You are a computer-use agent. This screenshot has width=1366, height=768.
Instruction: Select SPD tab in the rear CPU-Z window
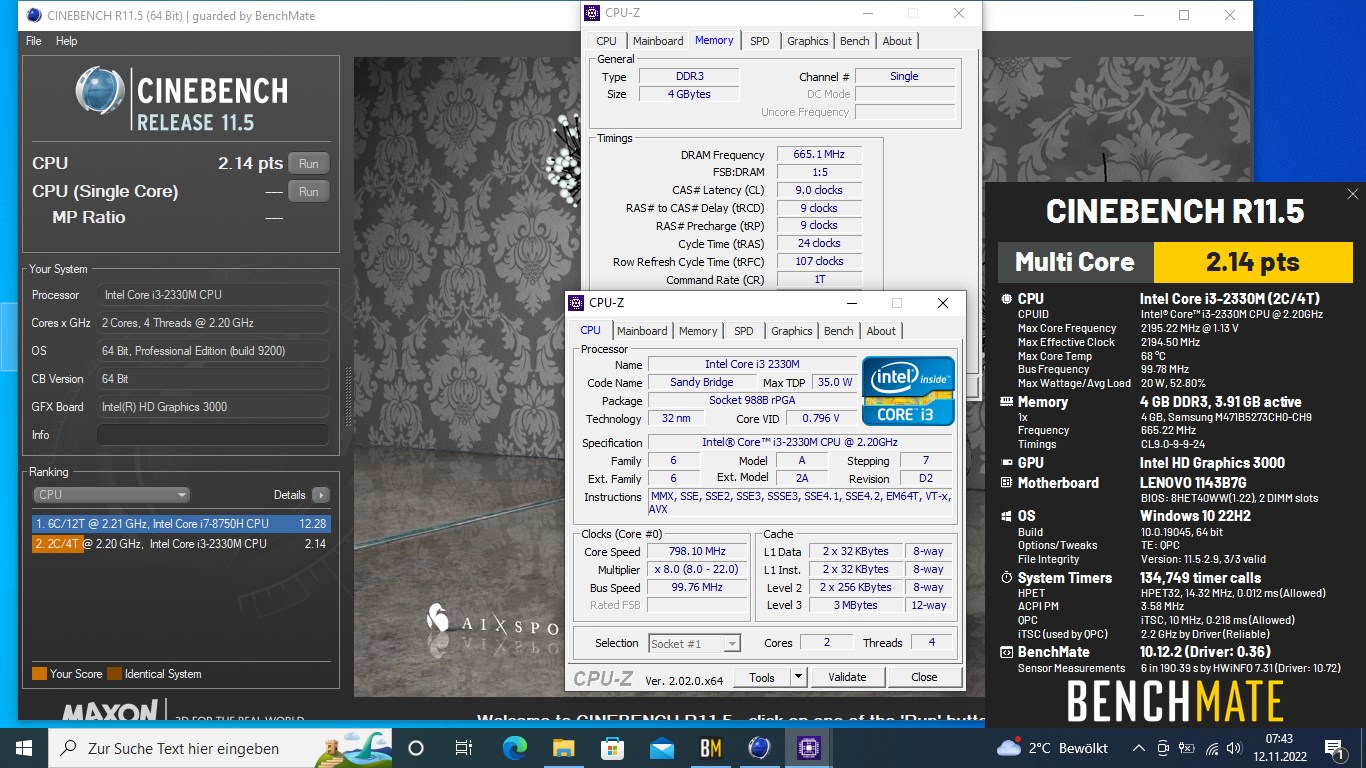tap(760, 41)
